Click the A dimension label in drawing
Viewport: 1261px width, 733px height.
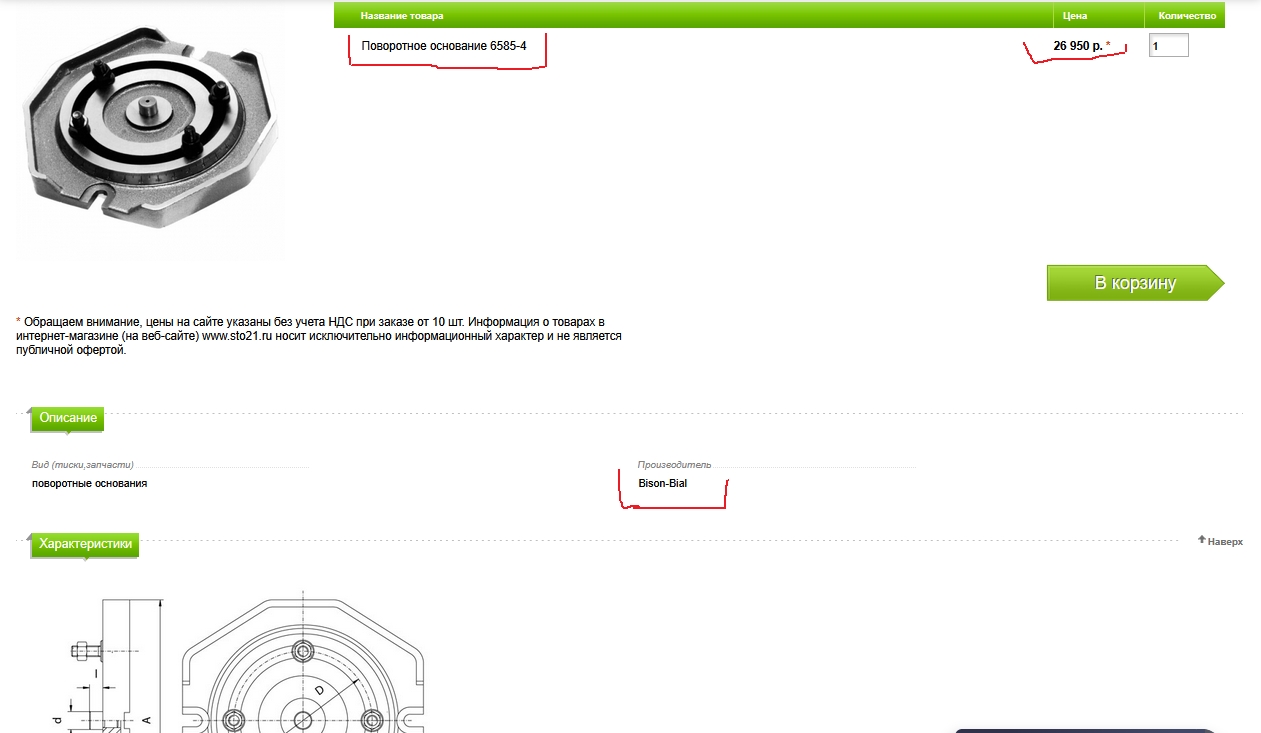click(x=146, y=719)
